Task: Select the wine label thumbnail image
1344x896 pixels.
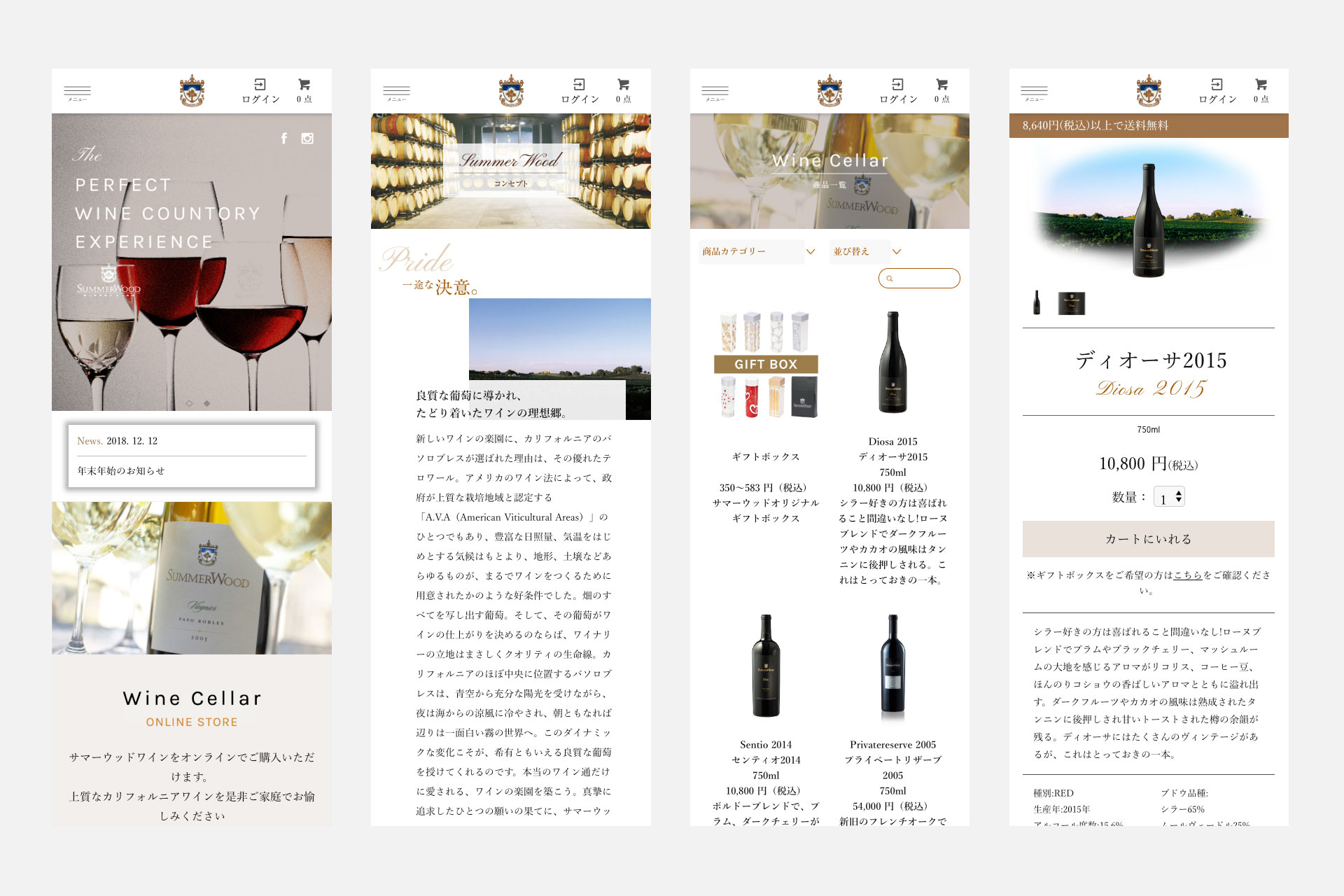Action: point(1071,303)
